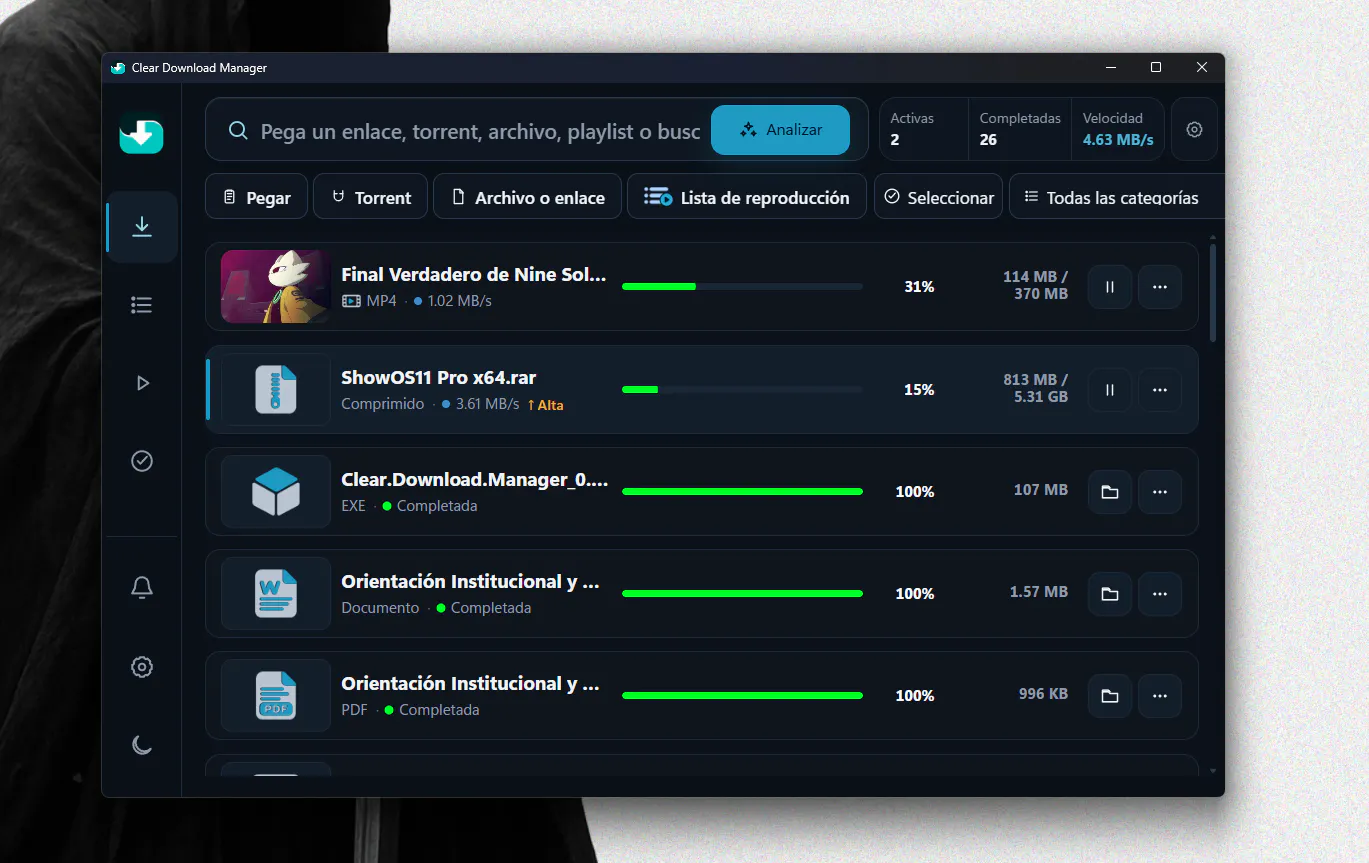The image size is (1369, 863).
Task: Click the Analizar button
Action: pyautogui.click(x=780, y=130)
